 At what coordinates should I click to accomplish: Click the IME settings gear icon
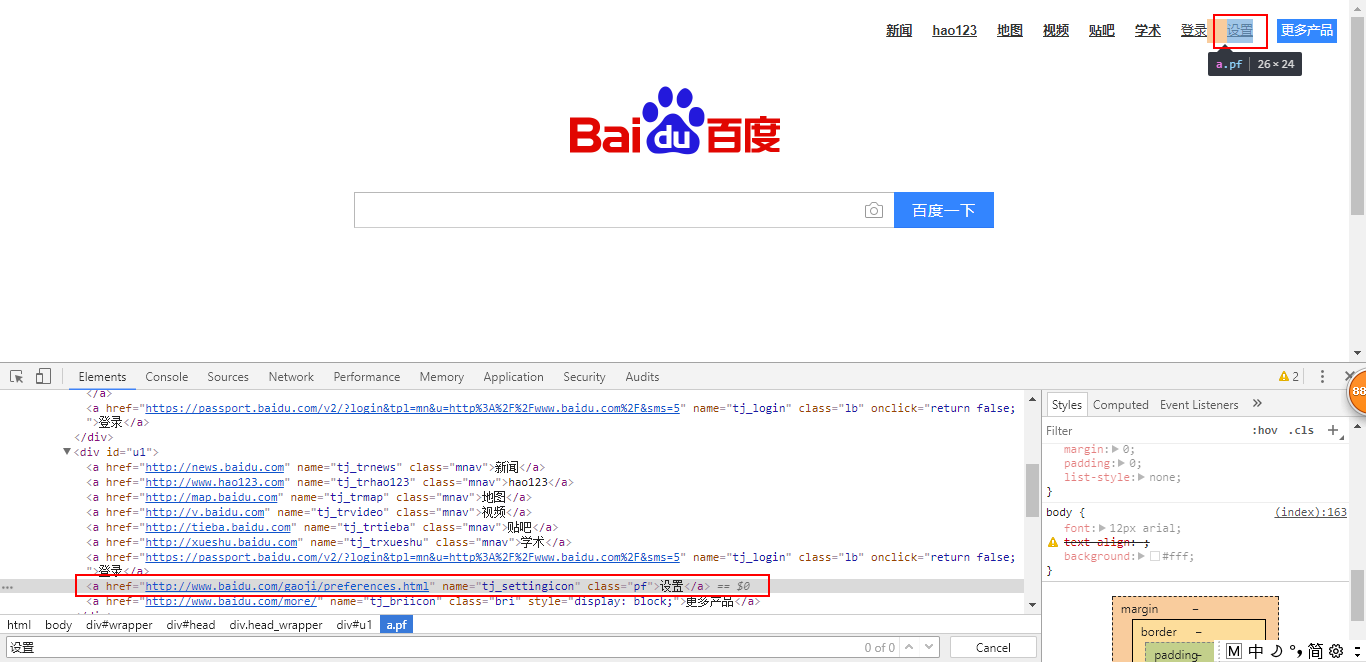[x=1335, y=651]
